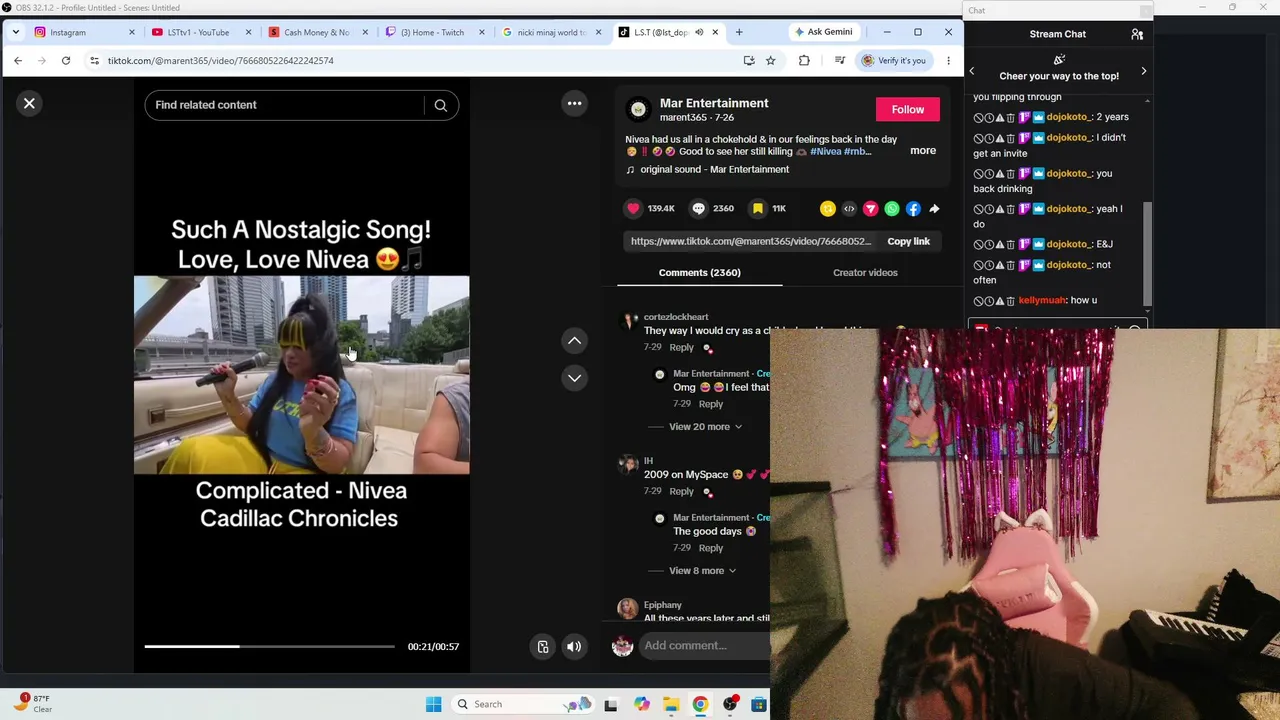
Task: Click kellymuah username in Stream Chat
Action: tap(1041, 300)
